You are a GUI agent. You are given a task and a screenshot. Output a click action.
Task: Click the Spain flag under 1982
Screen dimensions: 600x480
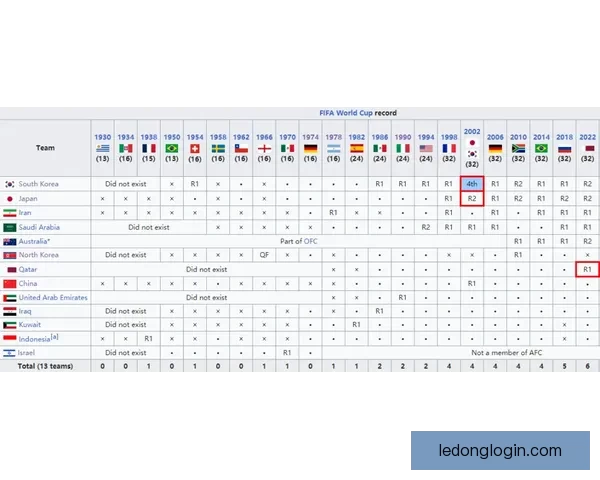[356, 148]
